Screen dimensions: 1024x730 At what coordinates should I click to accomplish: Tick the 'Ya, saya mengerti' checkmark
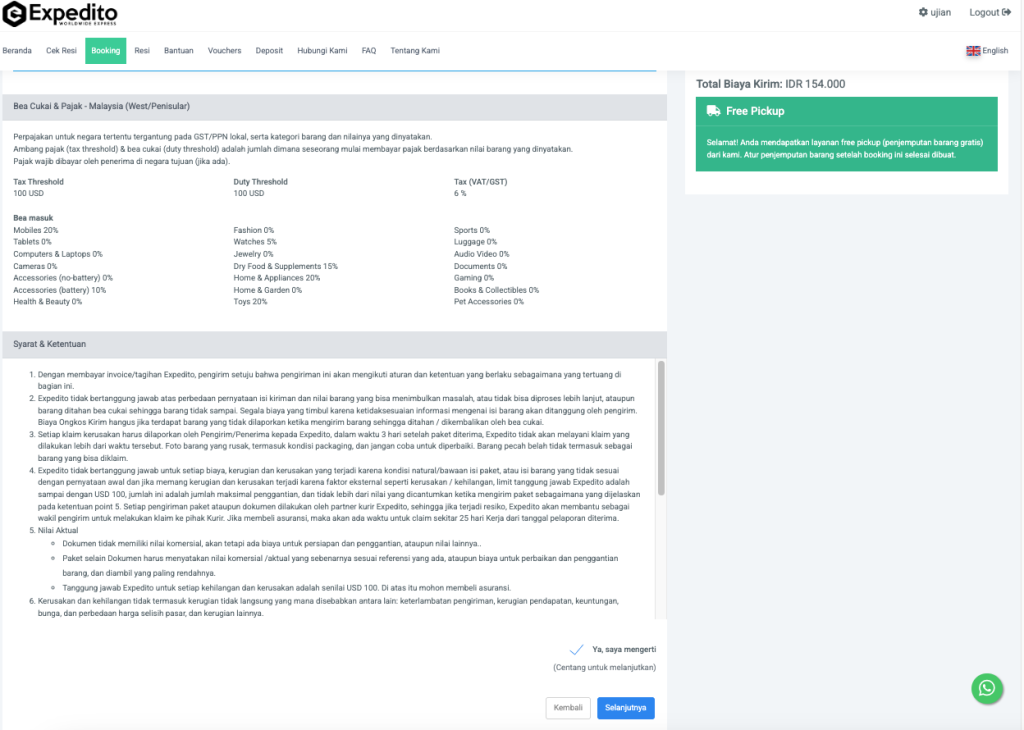pyautogui.click(x=576, y=649)
